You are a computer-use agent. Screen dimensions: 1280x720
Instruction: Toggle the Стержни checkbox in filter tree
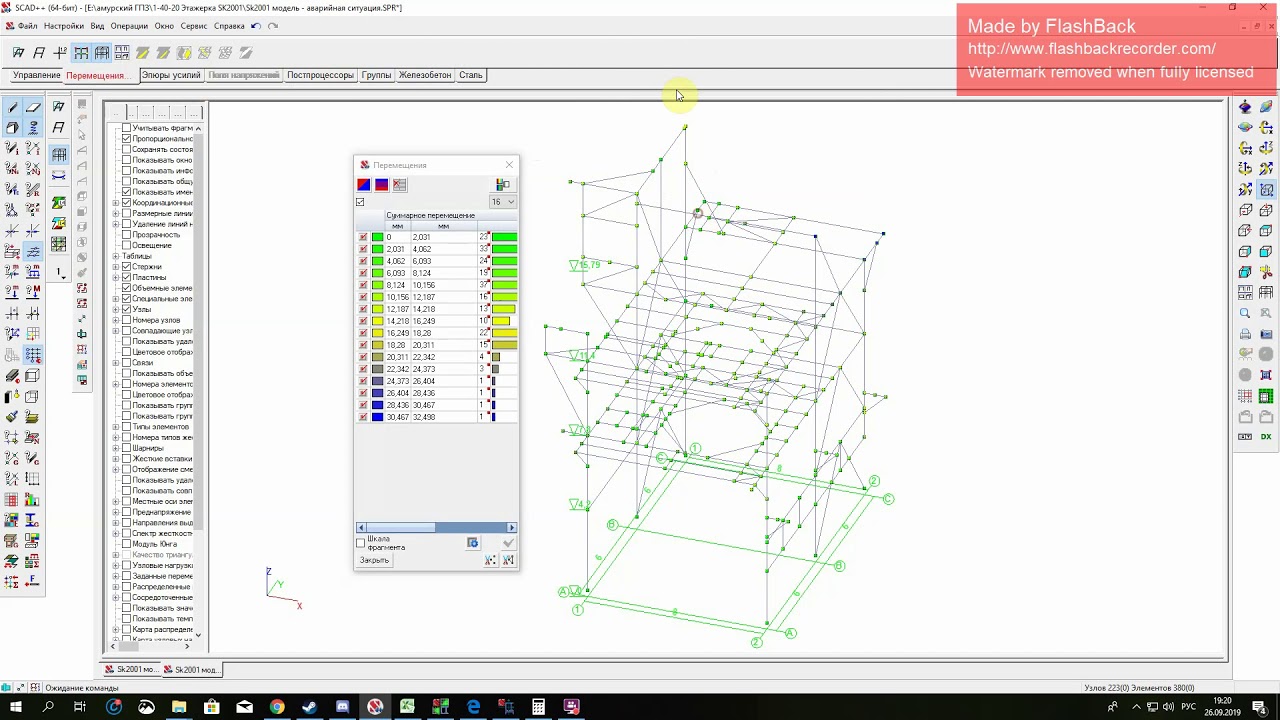tap(127, 267)
